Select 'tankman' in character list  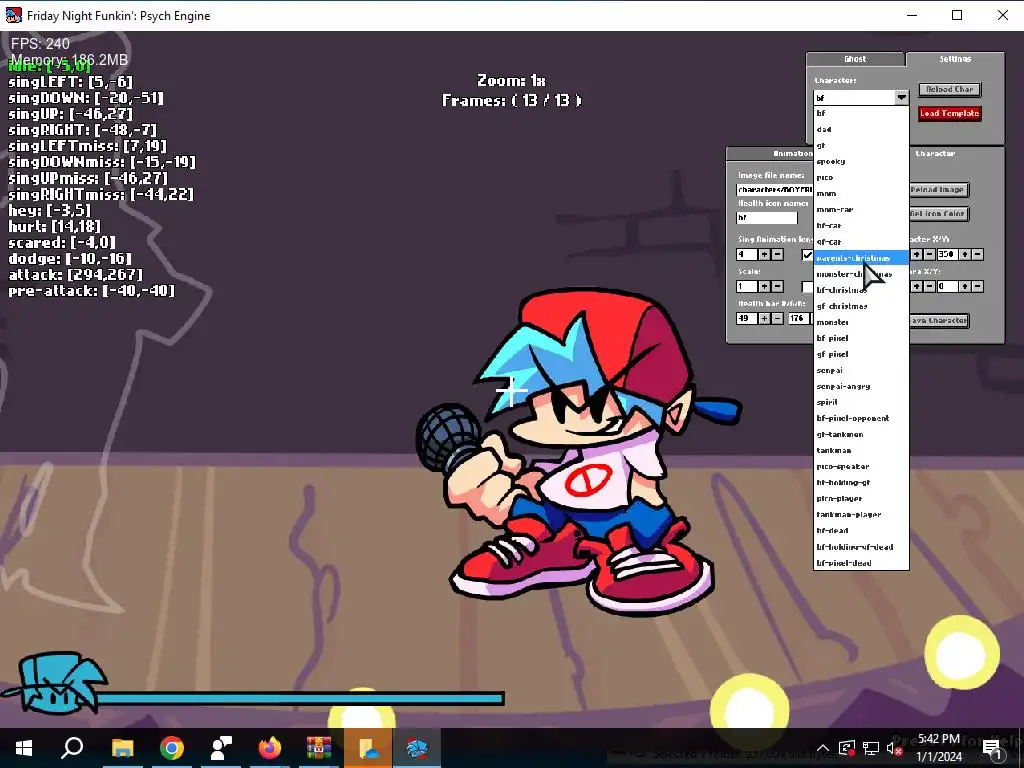[x=861, y=451]
